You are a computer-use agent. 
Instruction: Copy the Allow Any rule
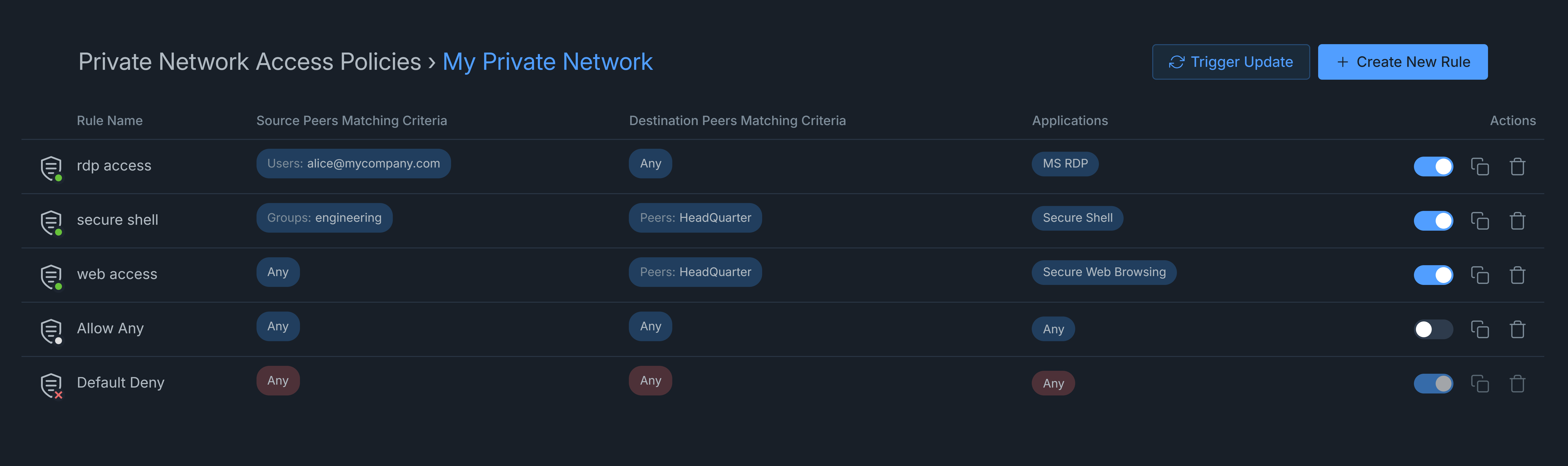coord(1480,329)
